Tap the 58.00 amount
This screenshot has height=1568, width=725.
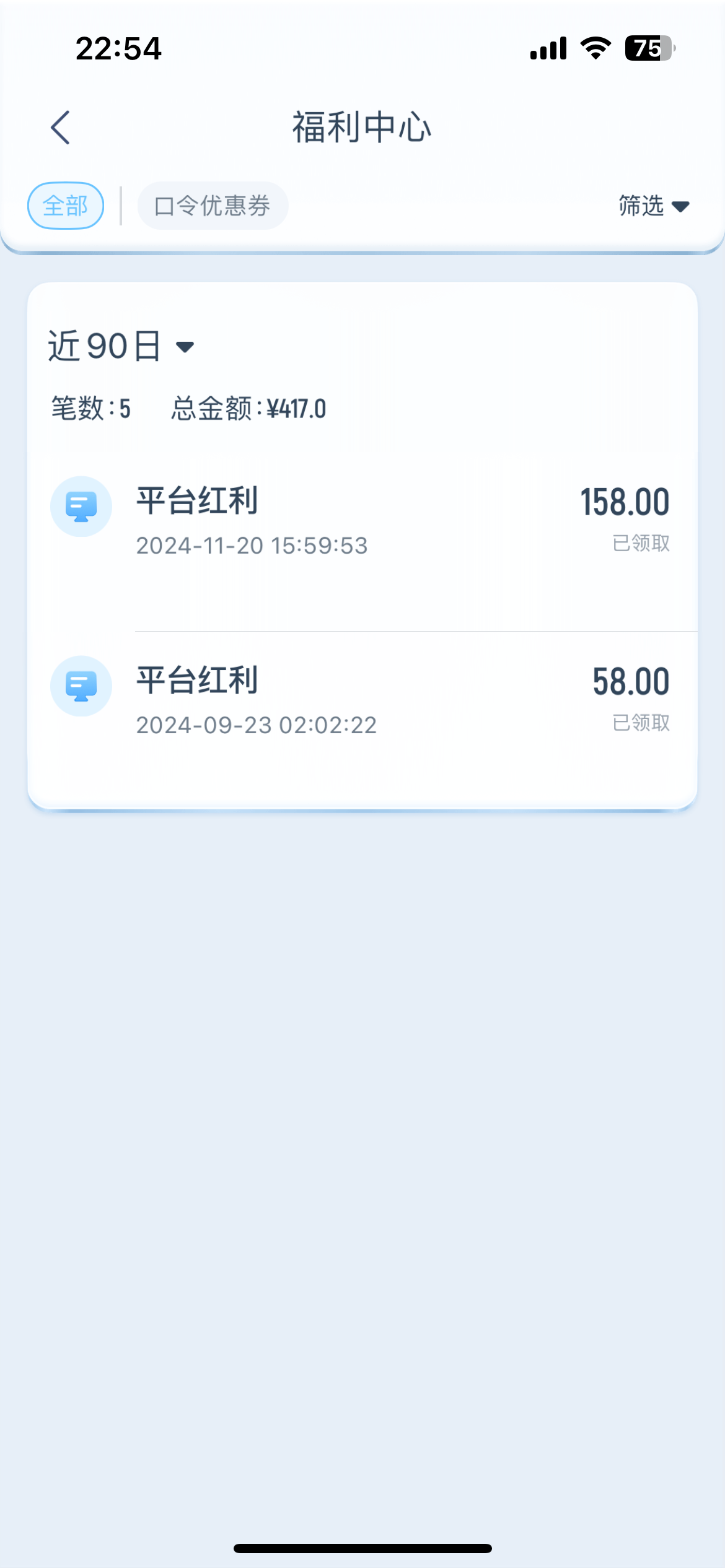tap(631, 681)
